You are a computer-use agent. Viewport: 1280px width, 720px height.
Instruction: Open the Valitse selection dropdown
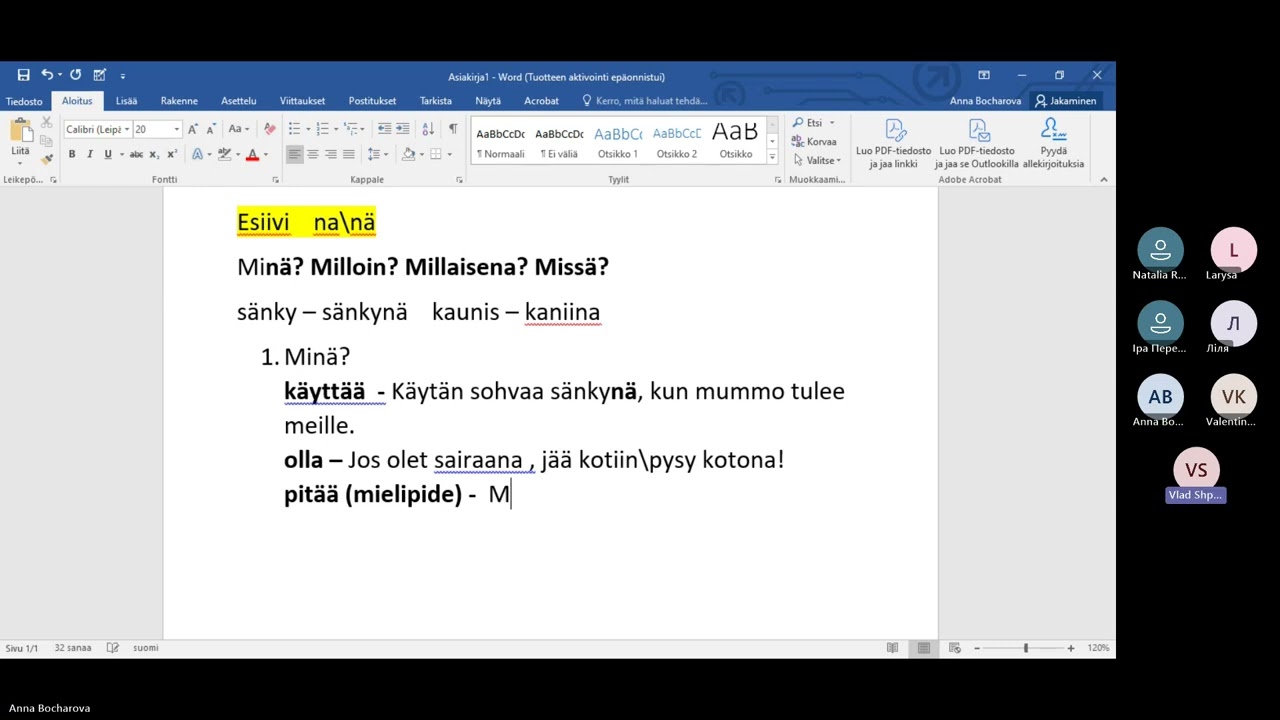(818, 160)
